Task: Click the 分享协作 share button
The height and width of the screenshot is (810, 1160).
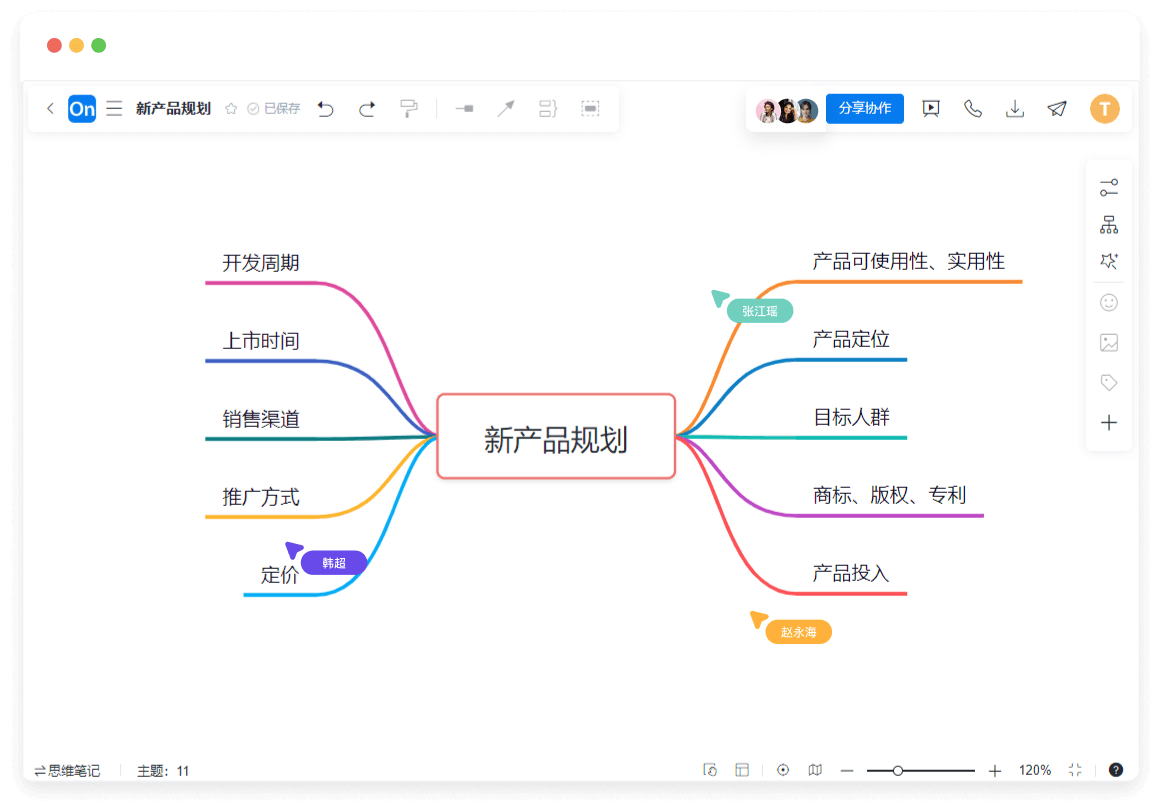Action: coord(865,109)
